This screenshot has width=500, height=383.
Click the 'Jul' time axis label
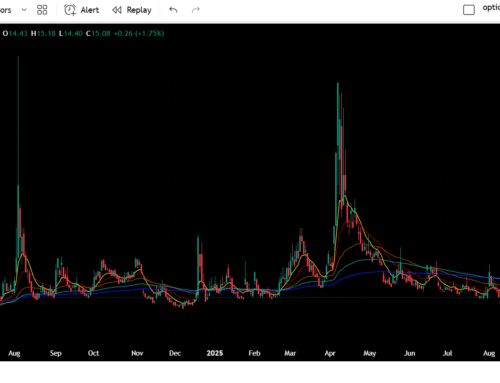447,353
